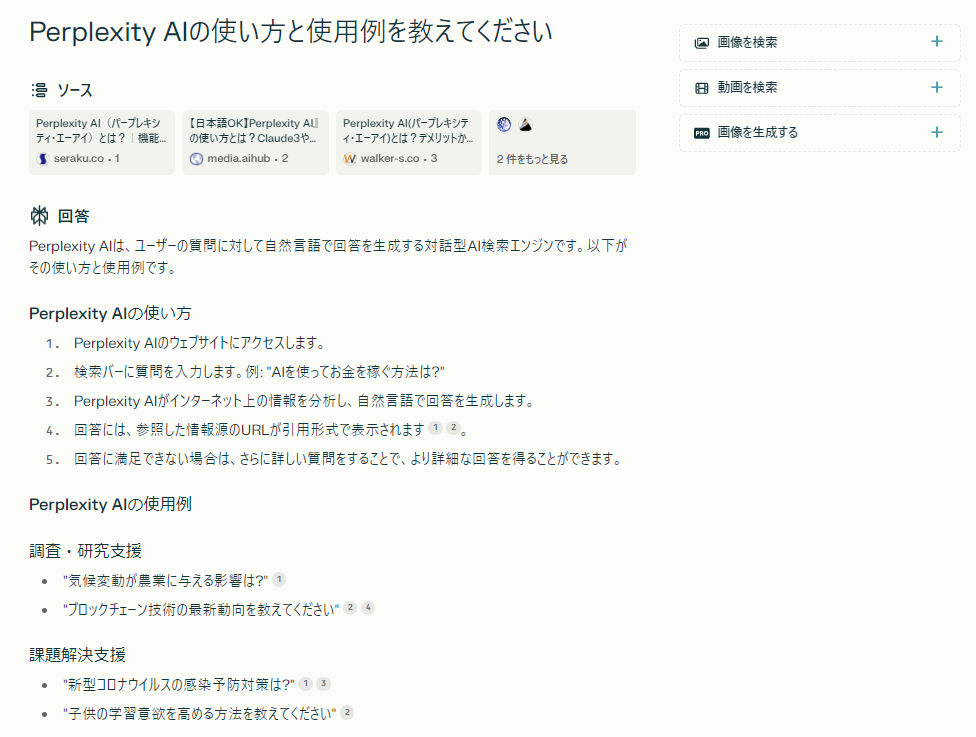Click the image search picture icon
This screenshot has width=976, height=737.
pos(702,43)
